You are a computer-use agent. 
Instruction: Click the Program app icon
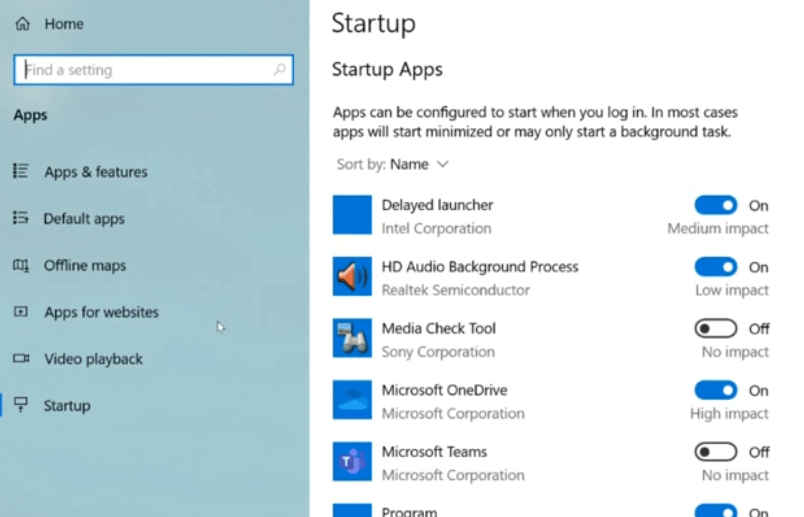coord(352,510)
